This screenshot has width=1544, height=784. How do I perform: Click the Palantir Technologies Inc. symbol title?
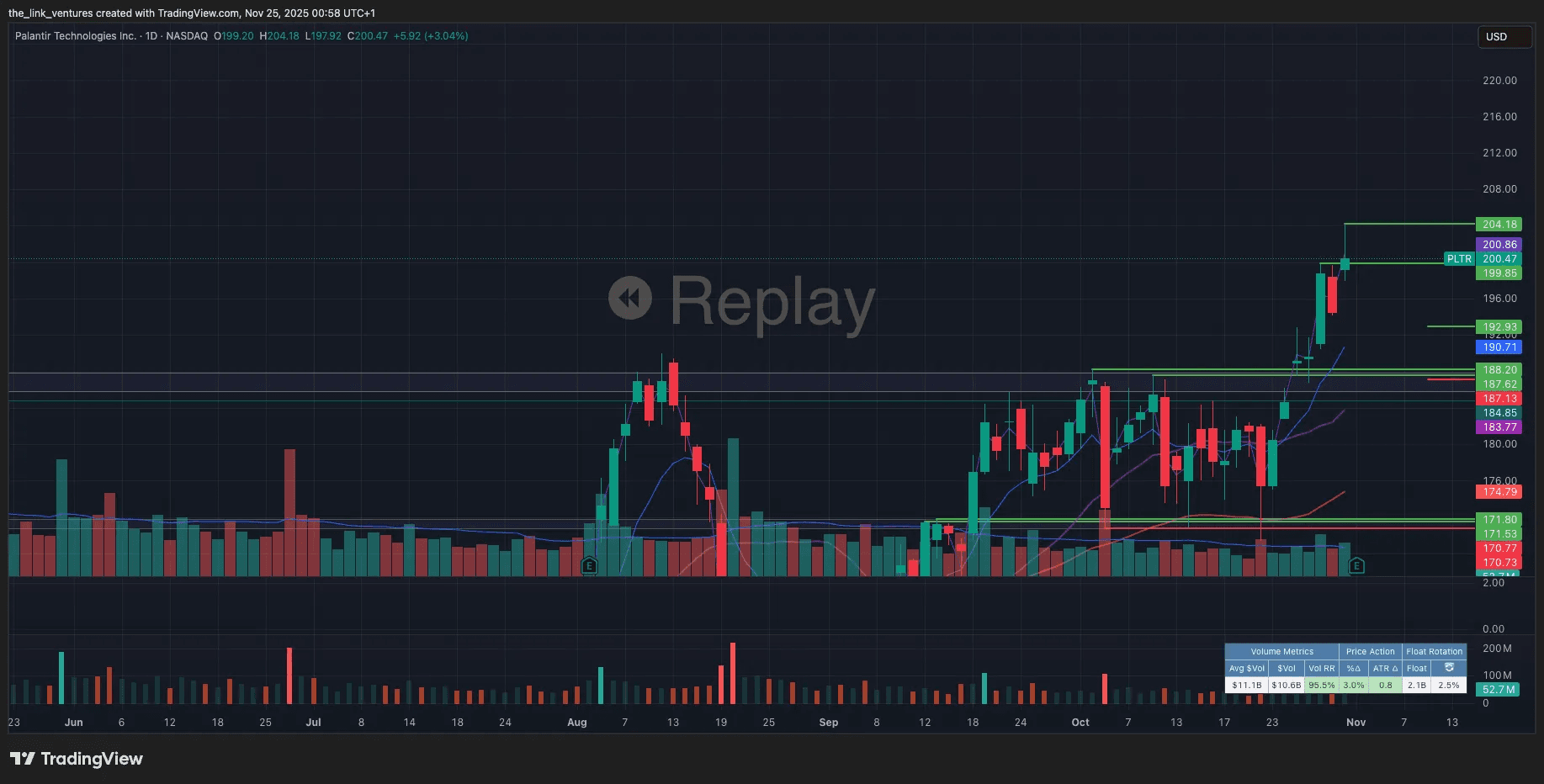76,36
